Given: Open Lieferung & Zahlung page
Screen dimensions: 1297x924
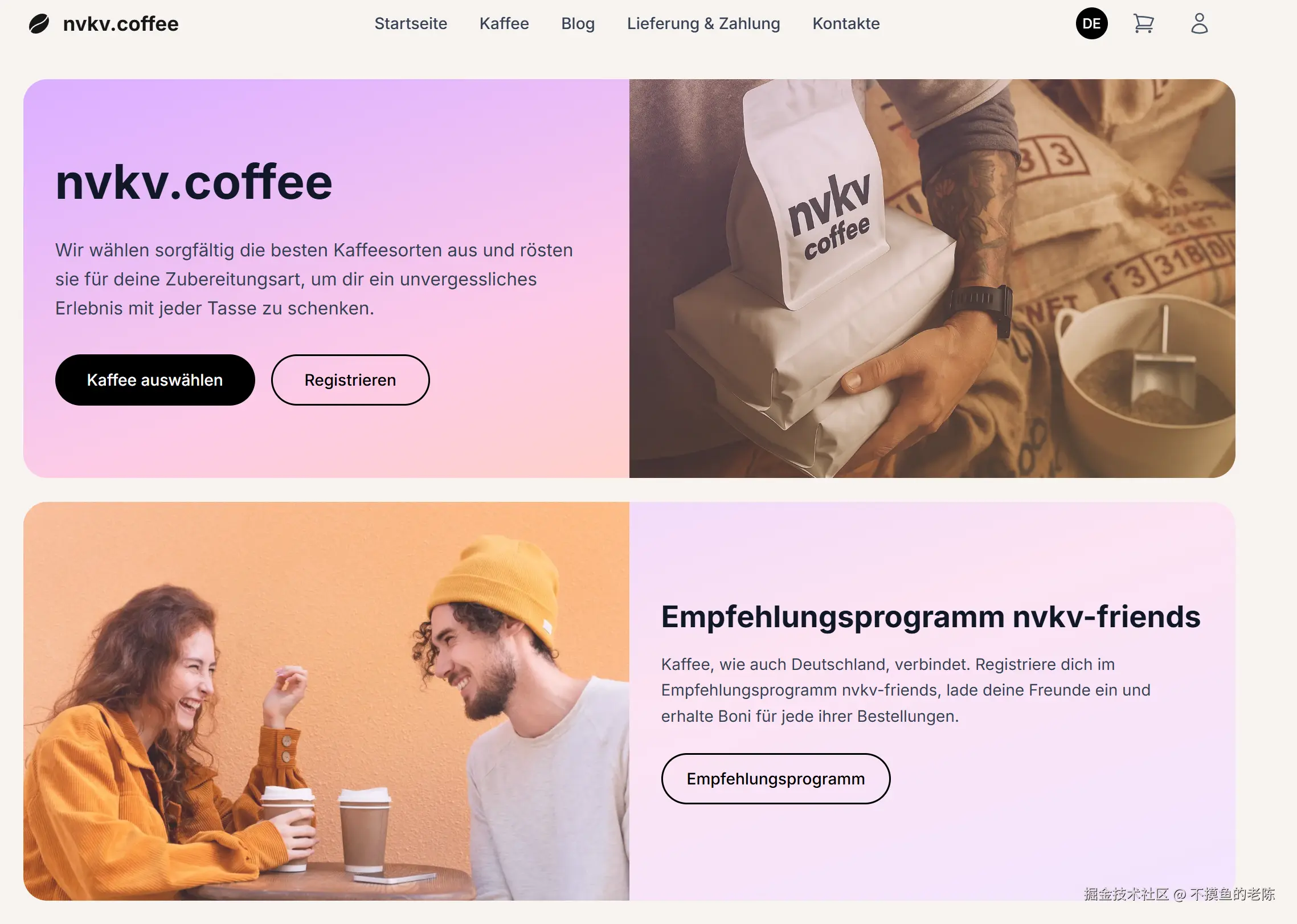Looking at the screenshot, I should click(703, 24).
